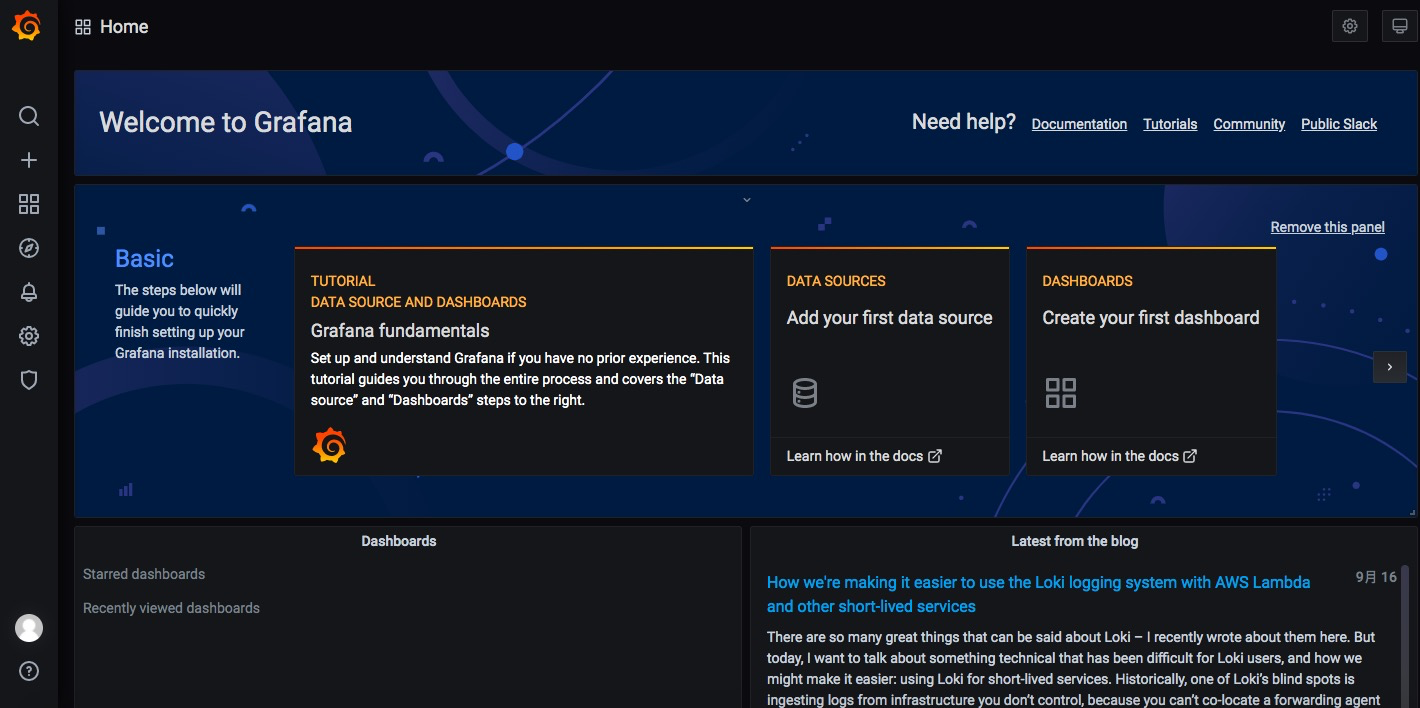
Task: Click the Basic heading text
Action: 144,258
